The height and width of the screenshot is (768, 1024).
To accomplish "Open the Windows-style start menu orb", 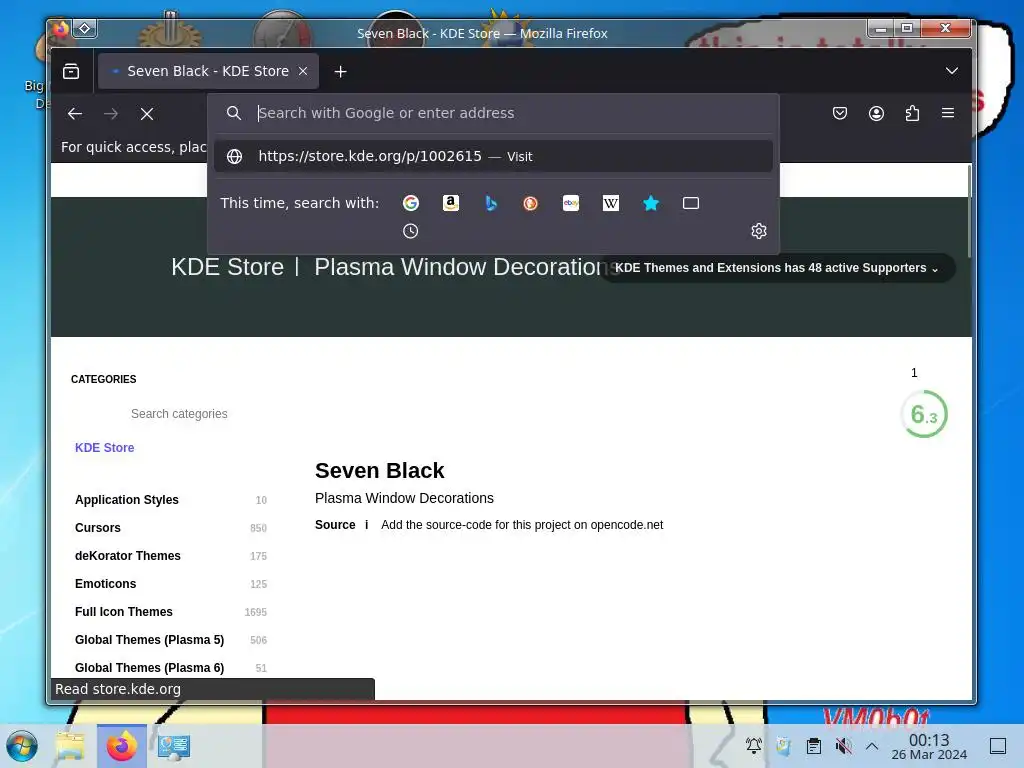I will coord(22,746).
